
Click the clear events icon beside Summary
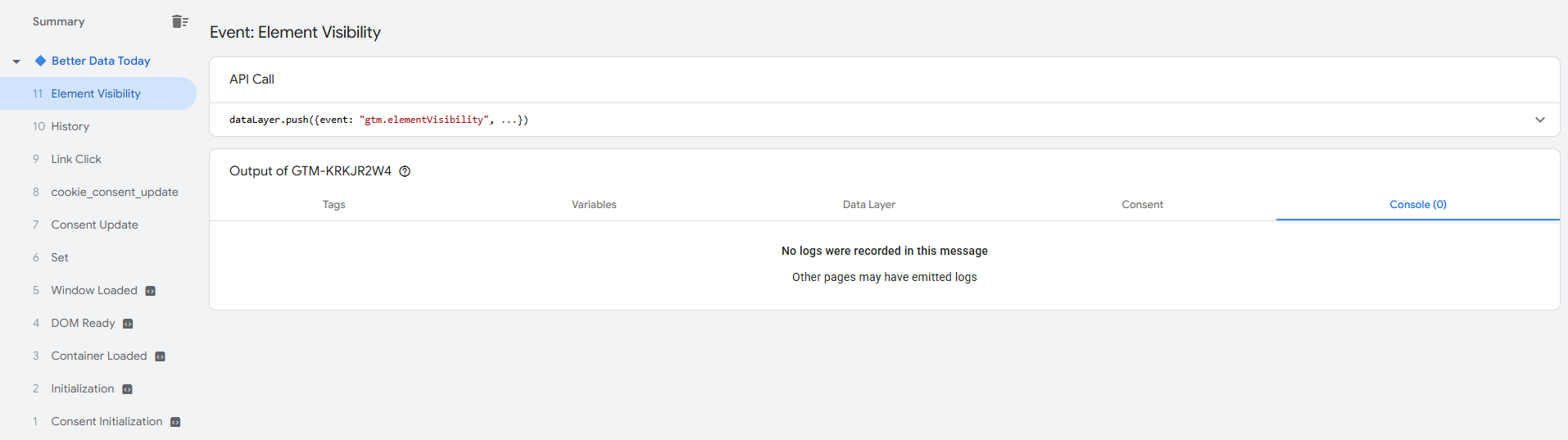pyautogui.click(x=180, y=21)
